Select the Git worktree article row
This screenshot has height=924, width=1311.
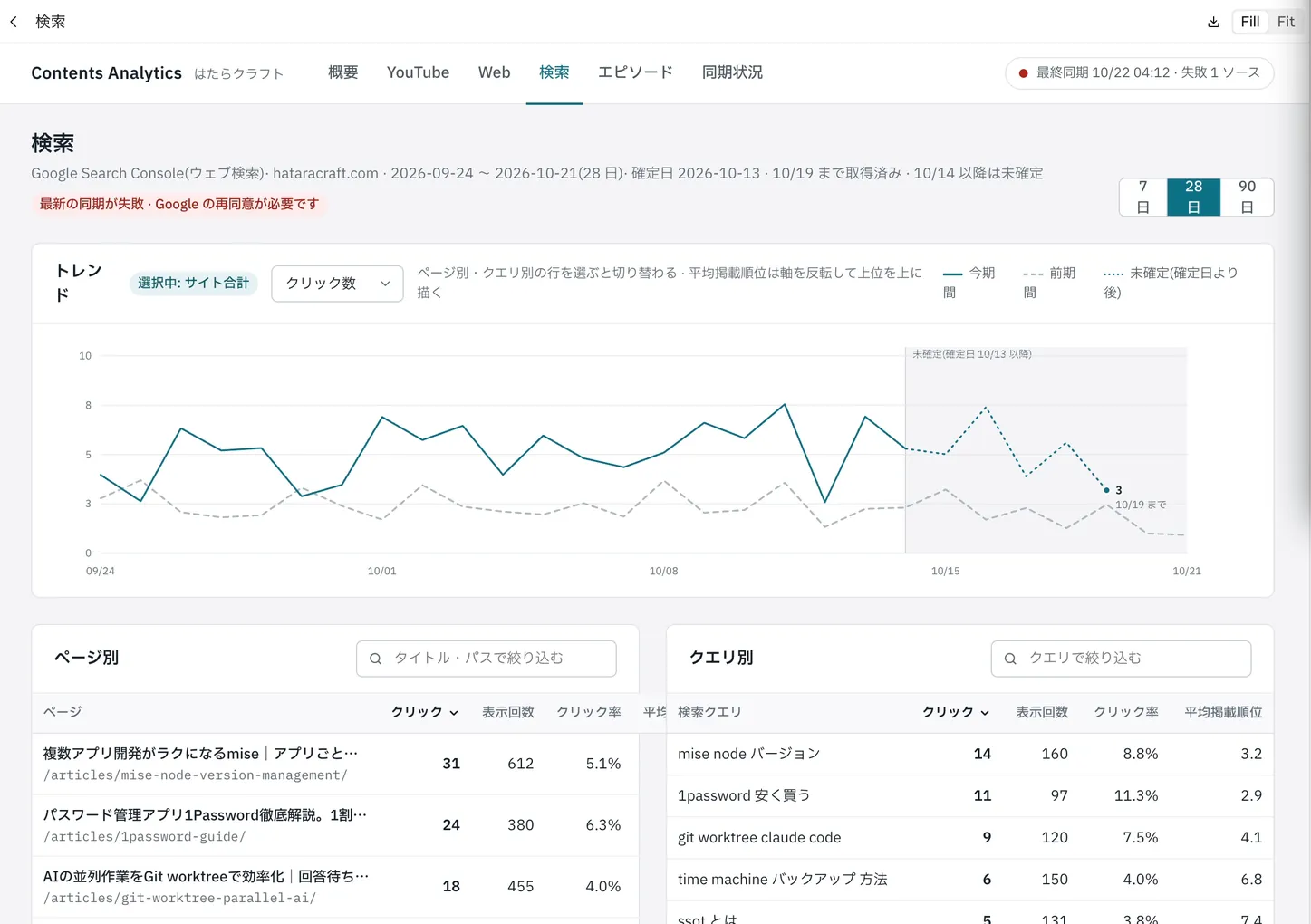point(335,887)
